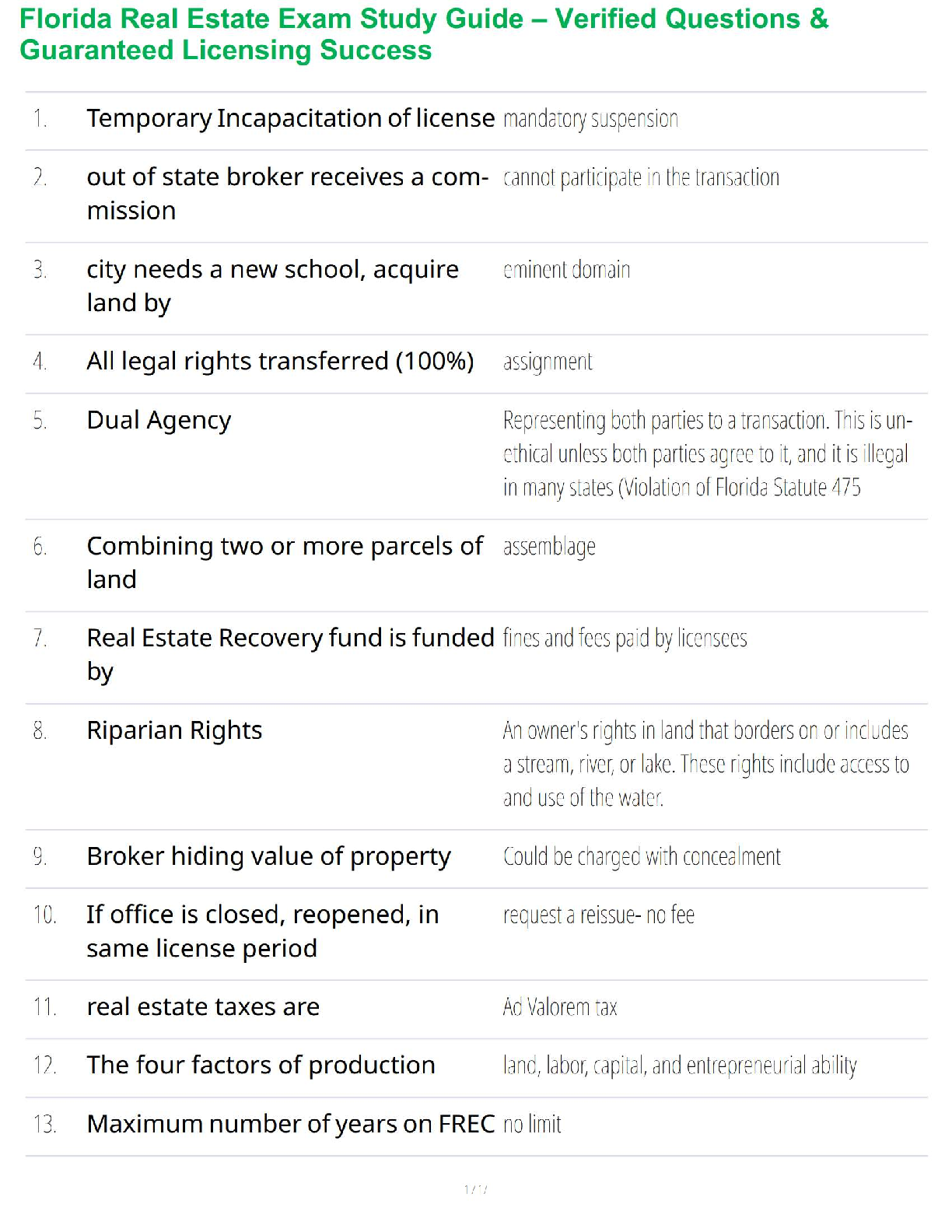This screenshot has height=1232, width=952.
Task: Click the Florida Real Estate Exam title
Action: (x=424, y=34)
